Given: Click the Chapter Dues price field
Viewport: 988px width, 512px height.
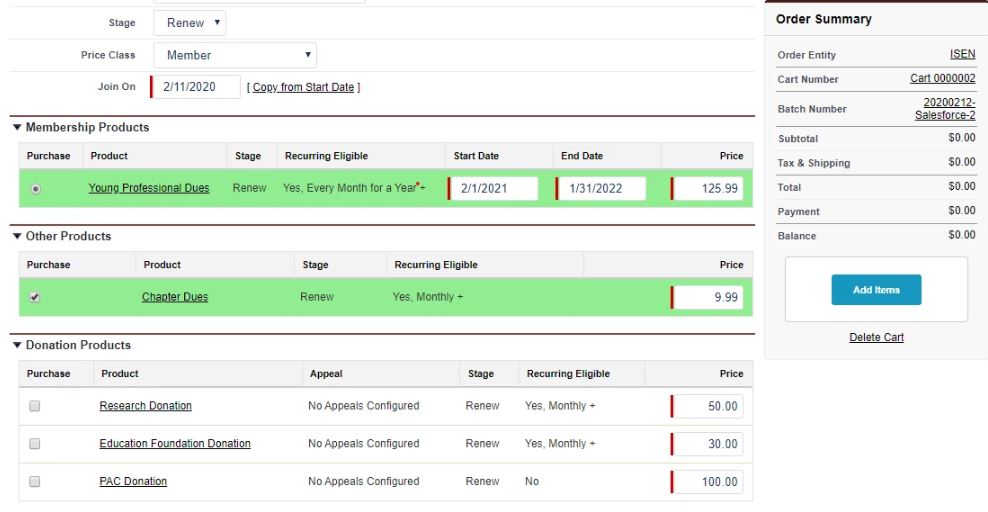Looking at the screenshot, I should (x=708, y=297).
